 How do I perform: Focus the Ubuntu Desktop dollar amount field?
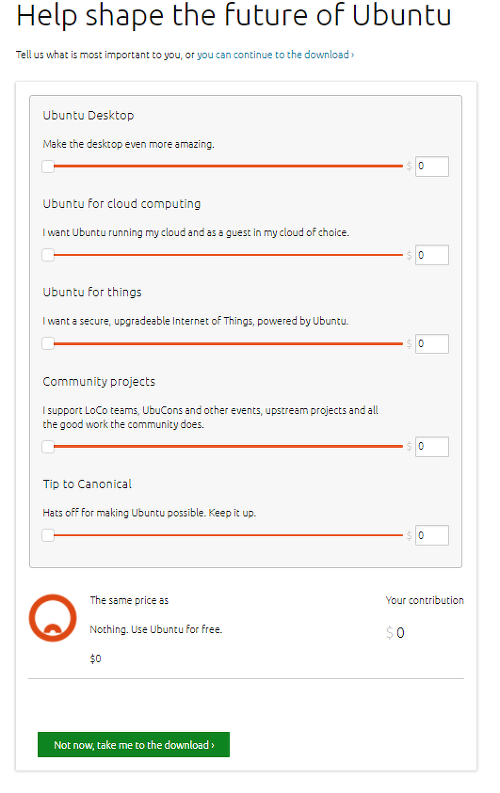(432, 166)
